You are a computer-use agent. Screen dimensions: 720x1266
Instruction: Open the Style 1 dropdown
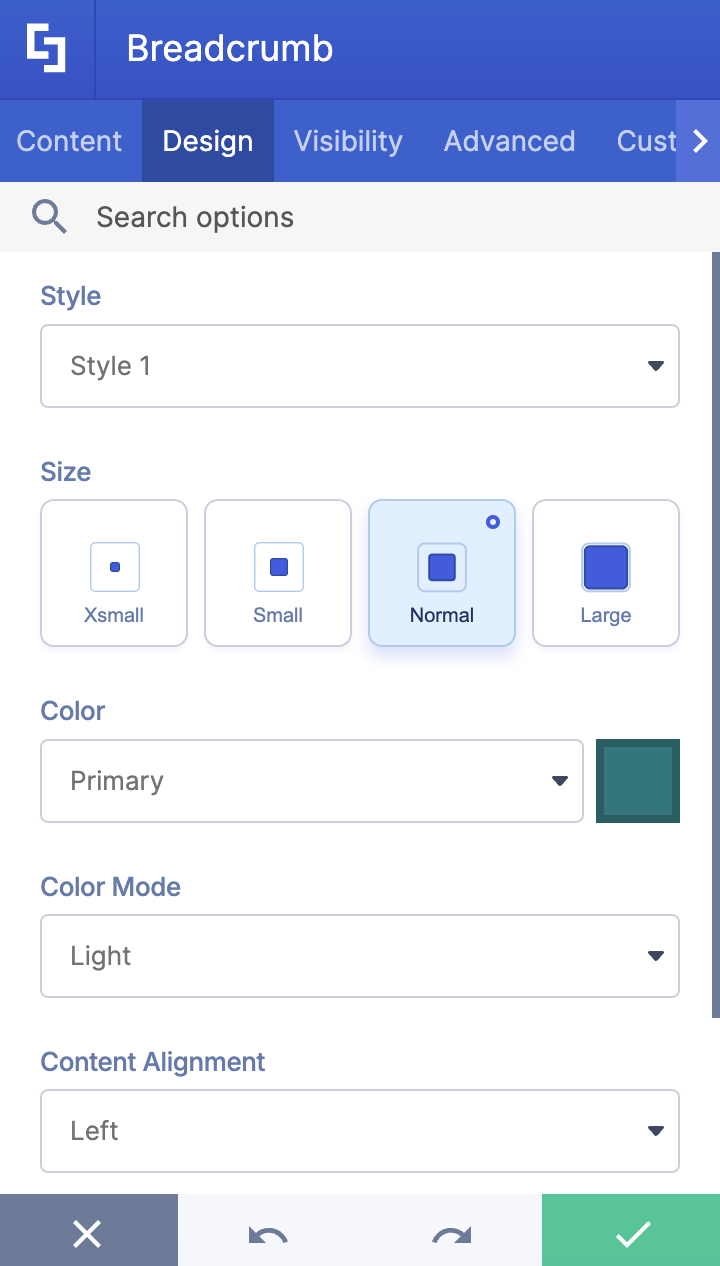click(360, 366)
